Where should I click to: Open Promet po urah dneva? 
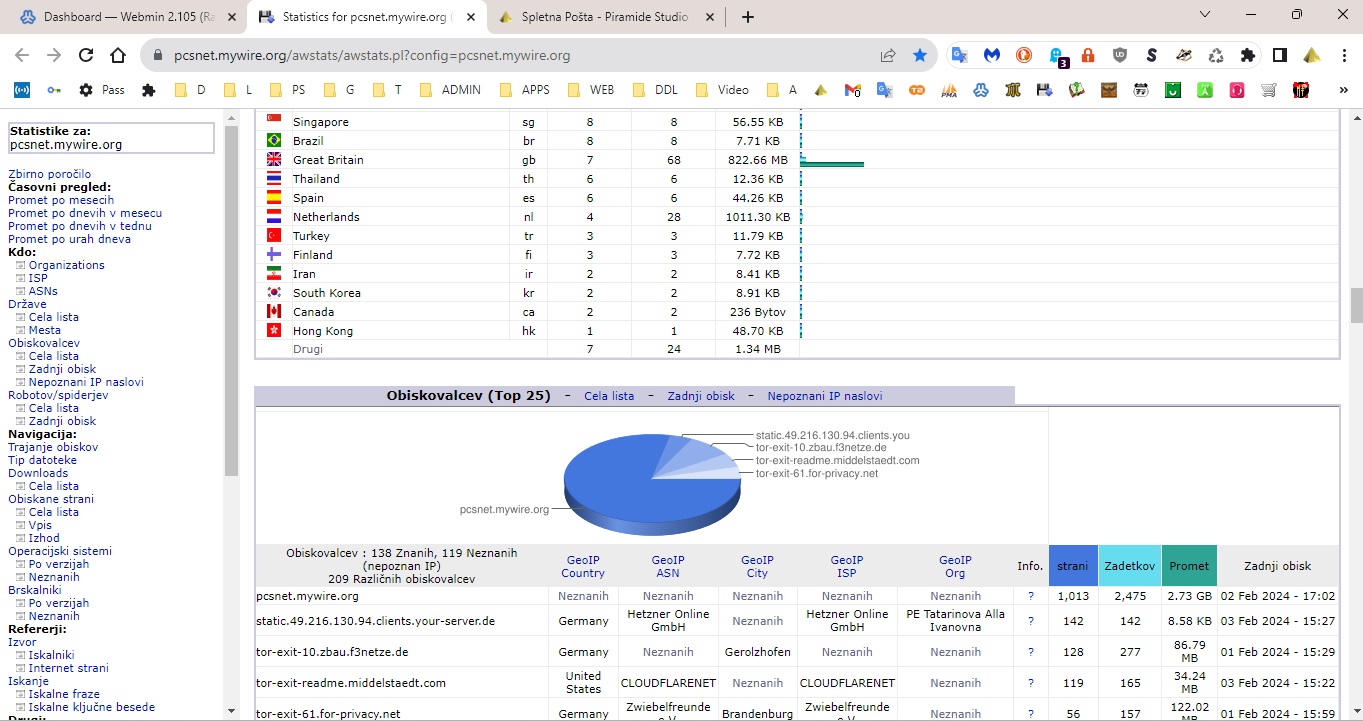[70, 239]
